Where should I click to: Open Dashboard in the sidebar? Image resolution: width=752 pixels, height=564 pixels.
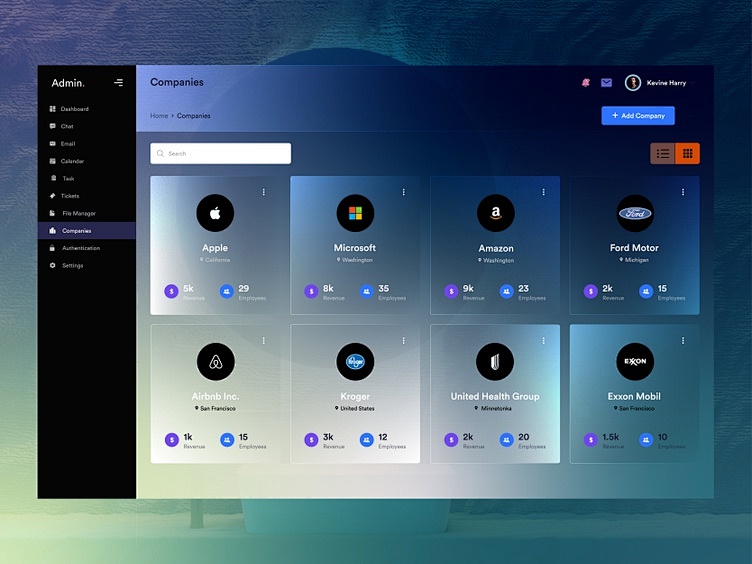[x=74, y=109]
